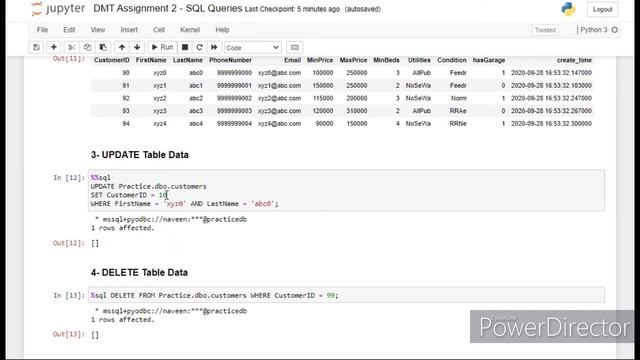Paste cells below icon
The image size is (640, 360).
pos(103,47)
